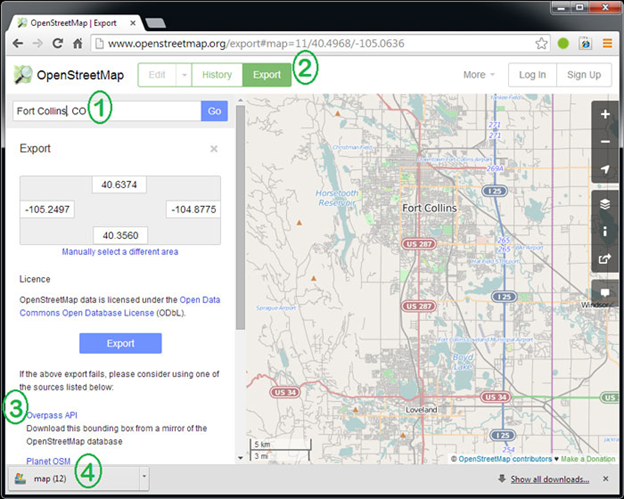The image size is (624, 499).
Task: Click the Log In button
Action: point(532,75)
